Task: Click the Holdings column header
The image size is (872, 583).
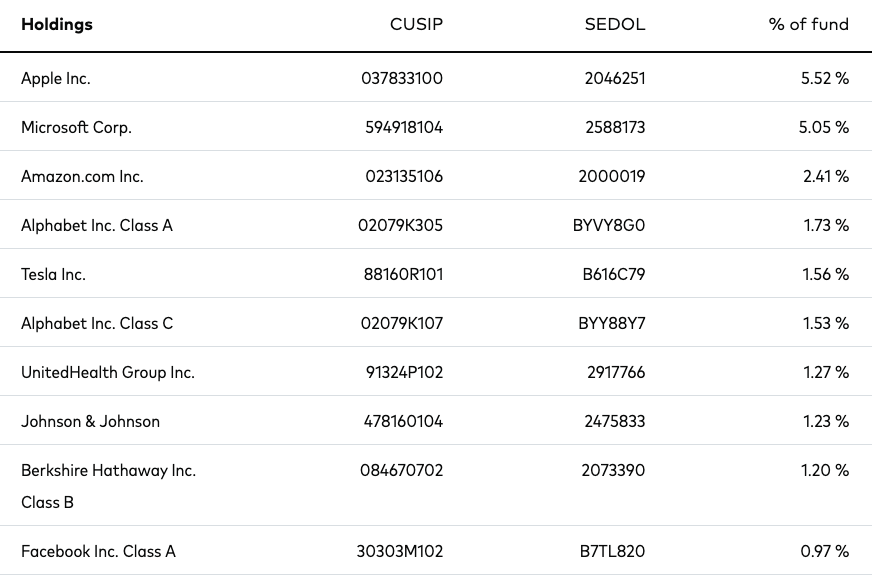Action: pyautogui.click(x=57, y=24)
